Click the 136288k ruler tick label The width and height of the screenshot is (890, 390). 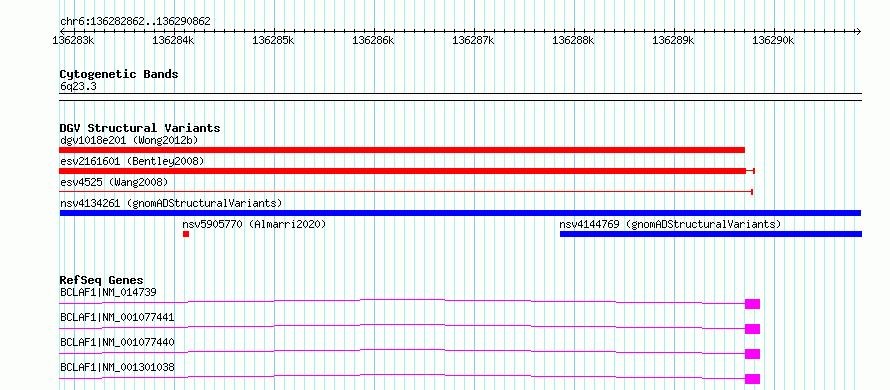573,41
